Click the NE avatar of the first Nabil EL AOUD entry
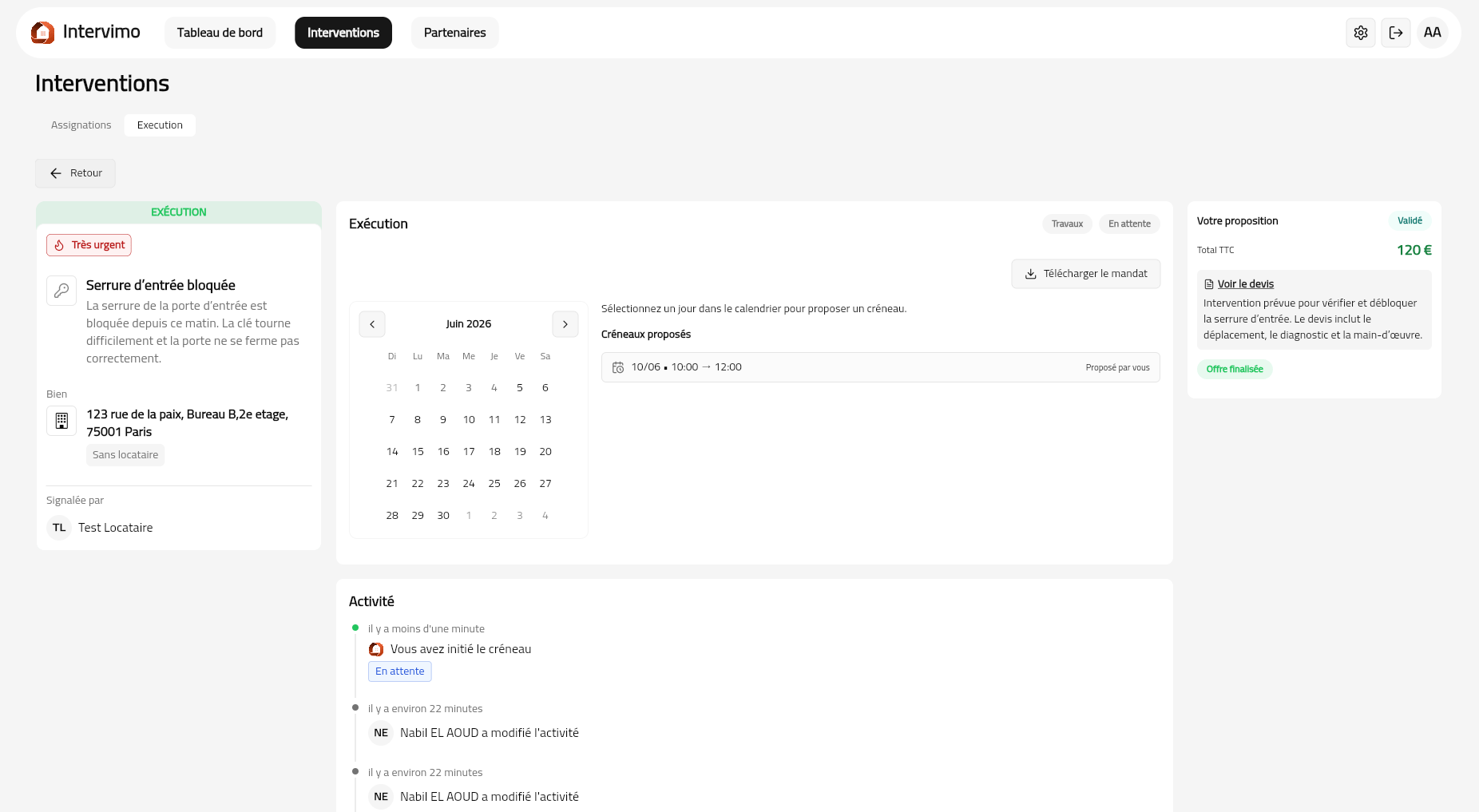The image size is (1479, 812). [x=381, y=733]
